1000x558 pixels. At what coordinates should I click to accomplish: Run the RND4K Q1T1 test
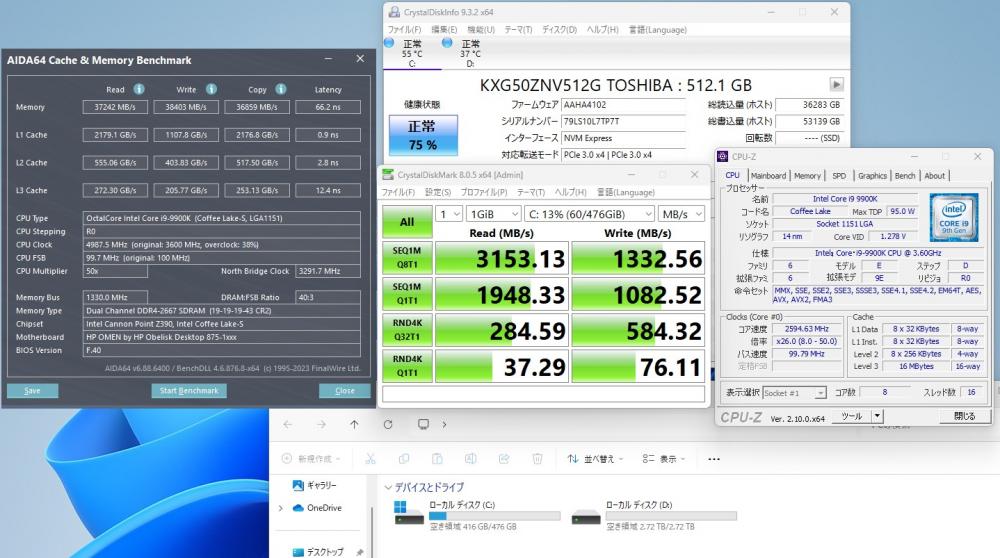pos(407,366)
